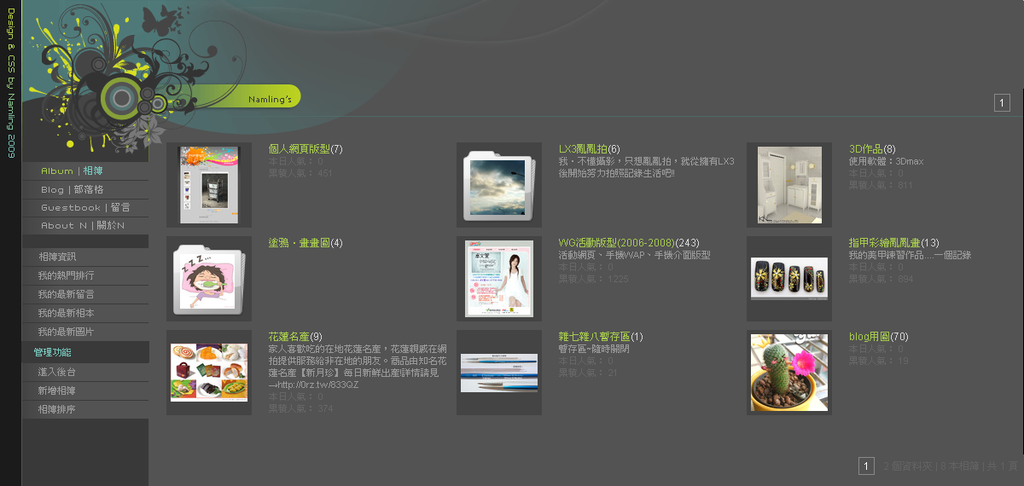Open the WG活動版型 album thumbnail
The image size is (1024, 486).
(x=499, y=278)
